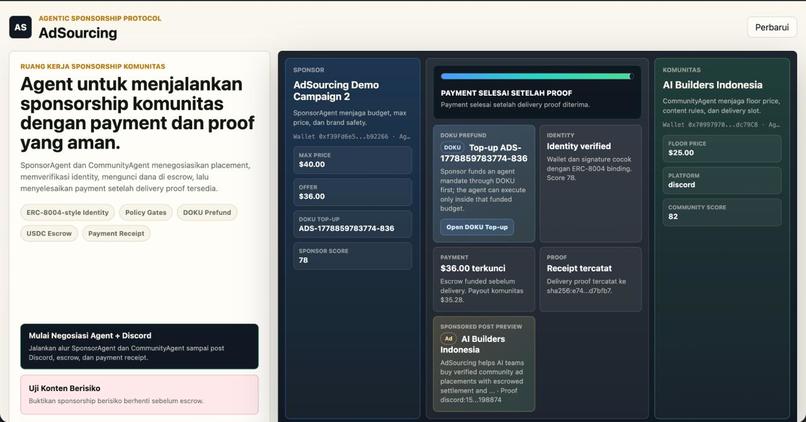Click the Floor Price $25.00 field
This screenshot has width=806, height=422.
click(722, 149)
